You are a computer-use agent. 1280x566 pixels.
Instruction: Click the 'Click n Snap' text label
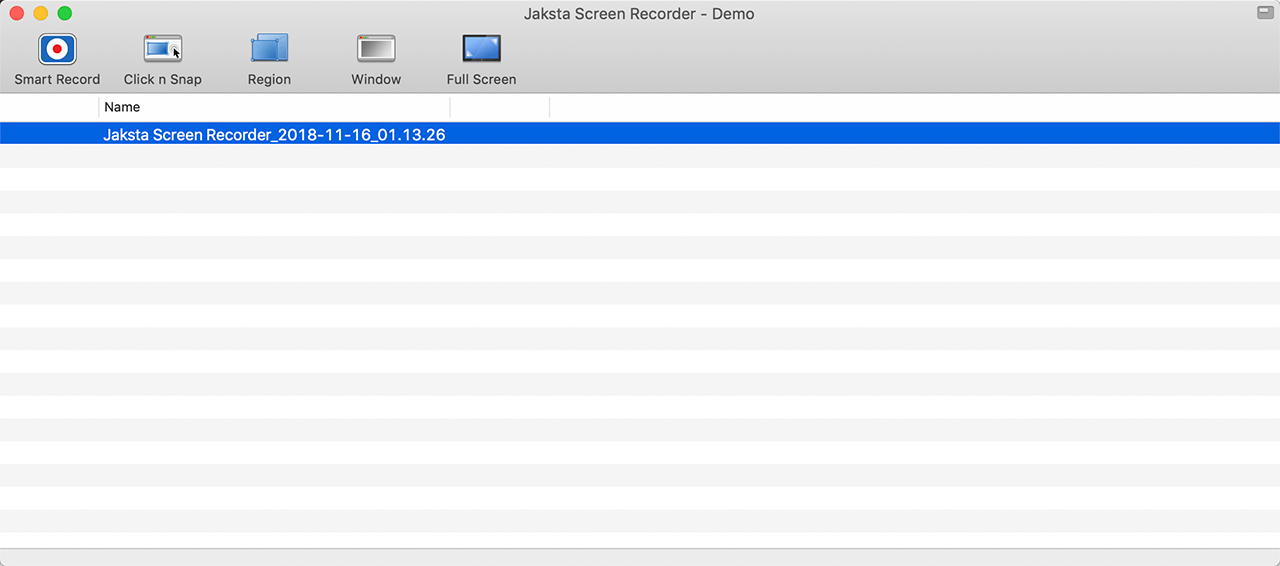(x=163, y=79)
